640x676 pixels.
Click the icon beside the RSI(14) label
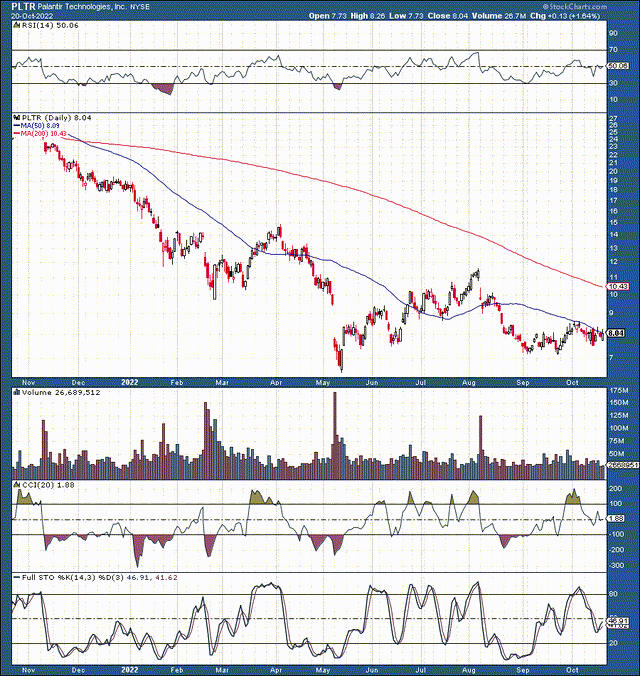17,25
